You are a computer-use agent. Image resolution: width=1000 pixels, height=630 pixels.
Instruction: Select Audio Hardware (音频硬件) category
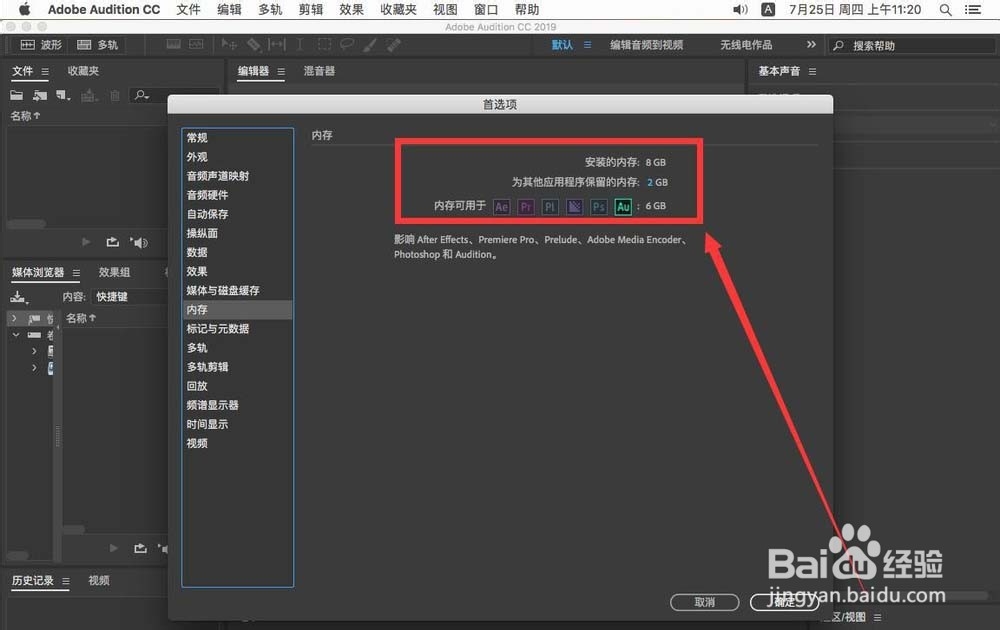[x=237, y=195]
